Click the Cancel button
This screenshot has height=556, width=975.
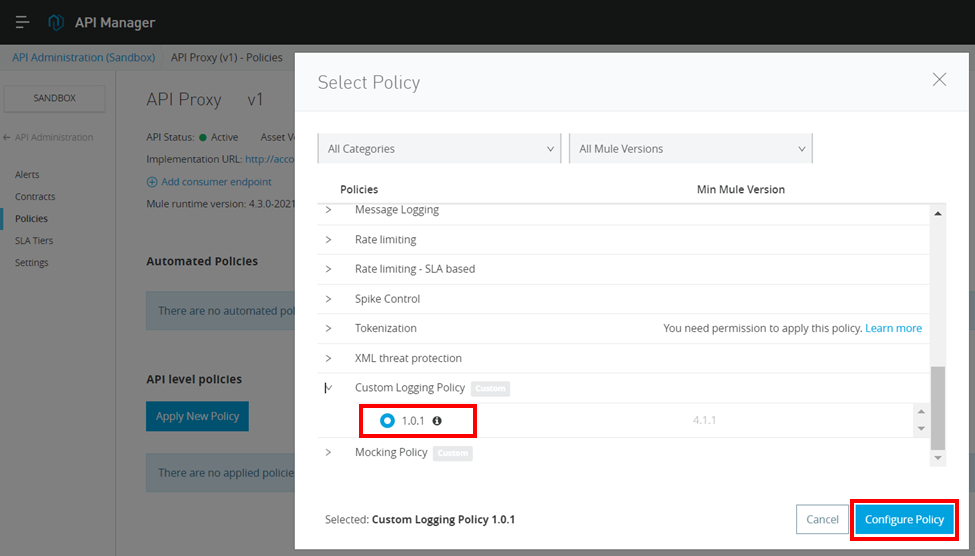822,519
